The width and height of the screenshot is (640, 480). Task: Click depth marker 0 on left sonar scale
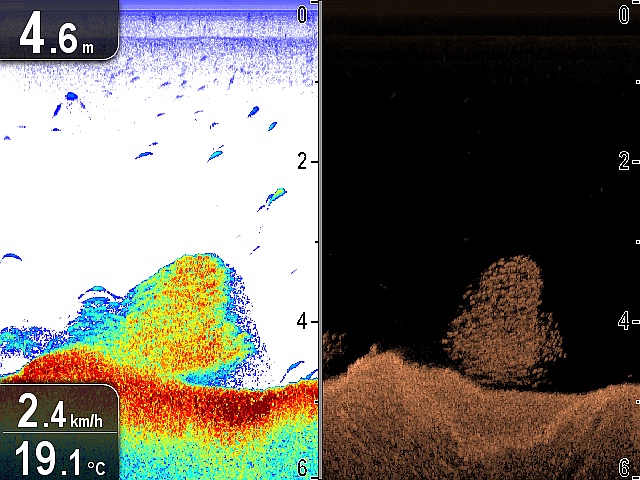(x=303, y=14)
